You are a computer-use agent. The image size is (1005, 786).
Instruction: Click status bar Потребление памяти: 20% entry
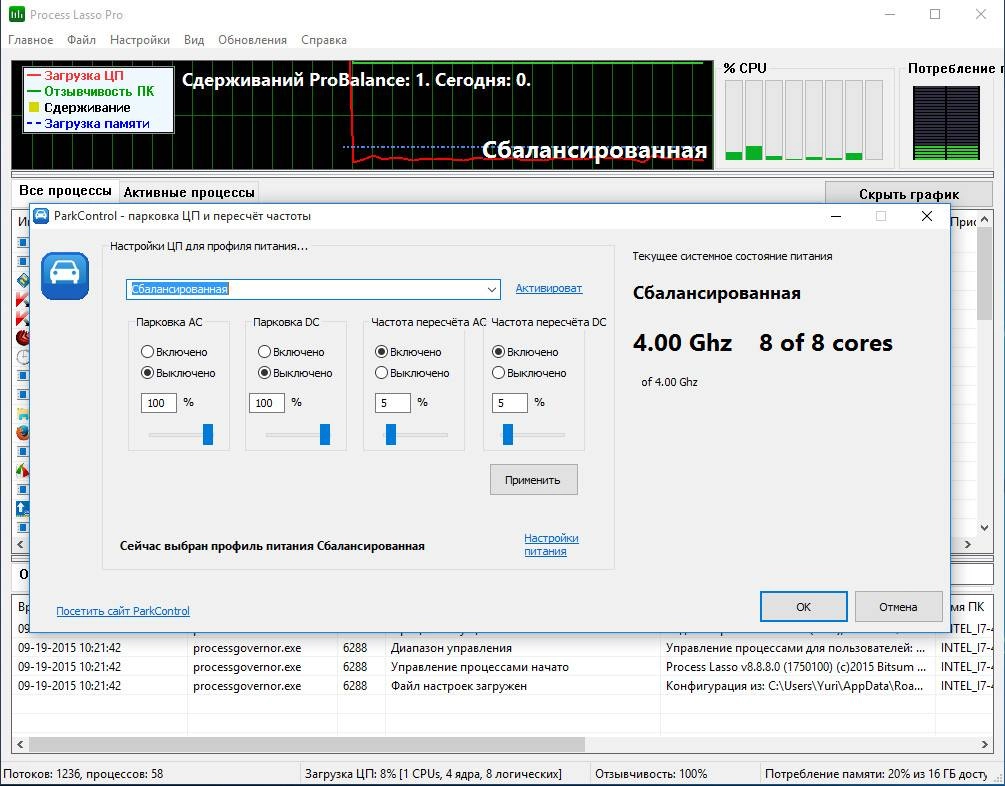(x=876, y=774)
